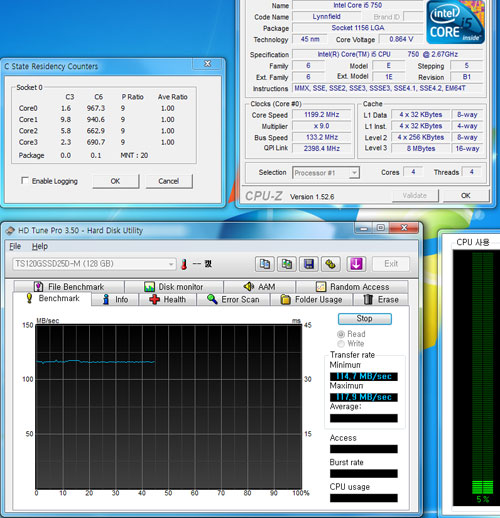
Task: Click the copy text toolbar icon in HD Tune
Action: (x=265, y=264)
